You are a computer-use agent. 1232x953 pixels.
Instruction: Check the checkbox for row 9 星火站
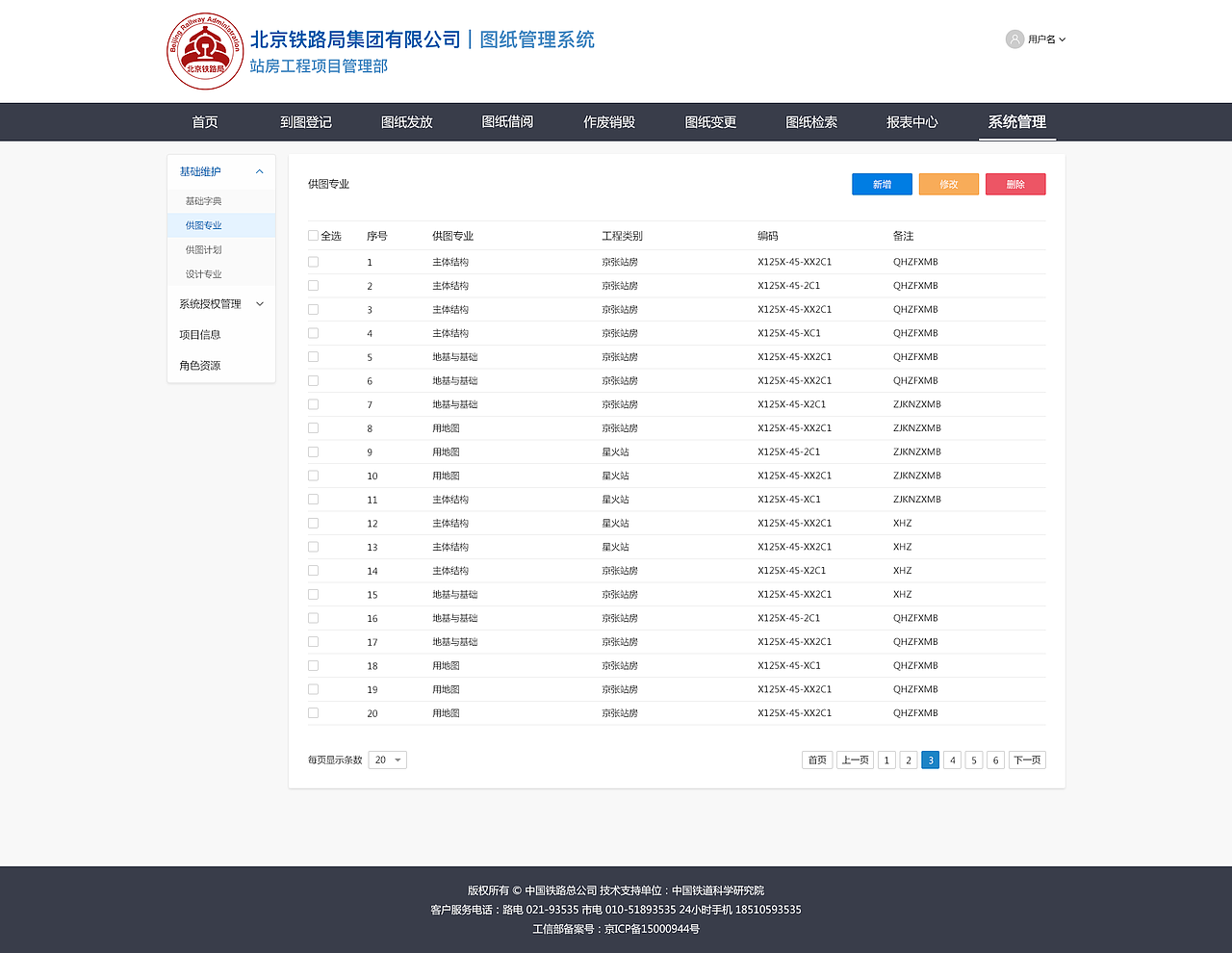coord(312,451)
